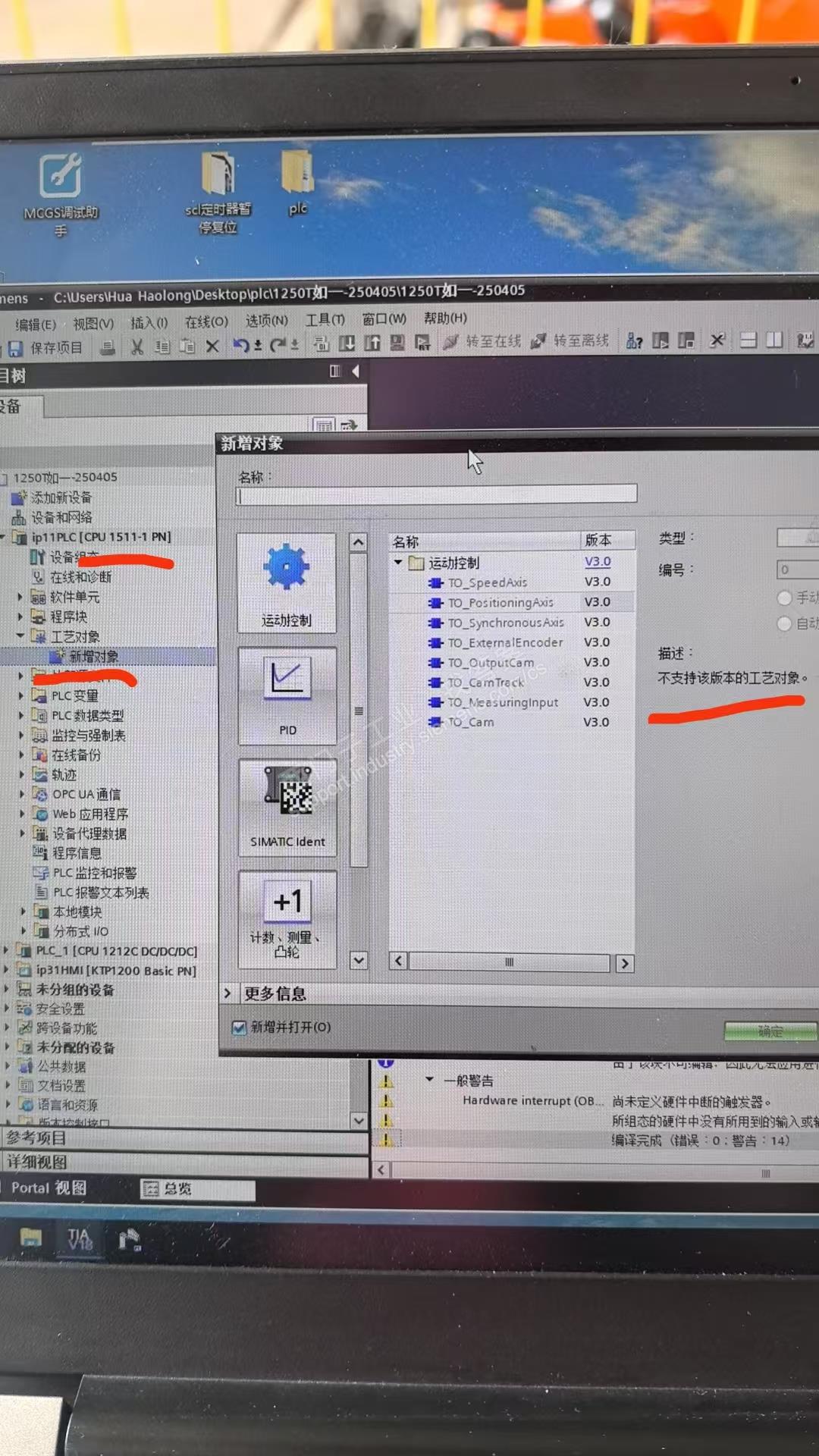Viewport: 819px width, 1456px height.
Task: Select the 手动 numbering radio button
Action: 785,598
